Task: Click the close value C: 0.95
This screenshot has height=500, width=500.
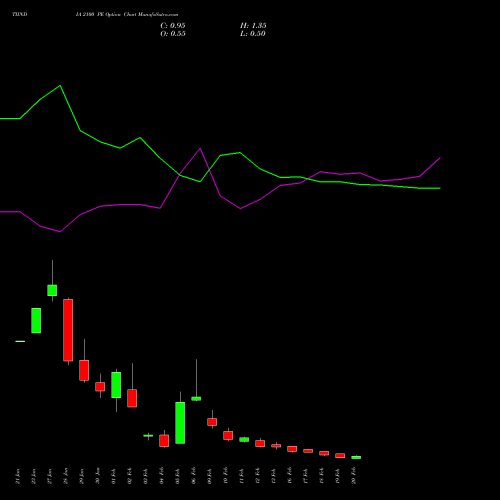Action: point(173,26)
